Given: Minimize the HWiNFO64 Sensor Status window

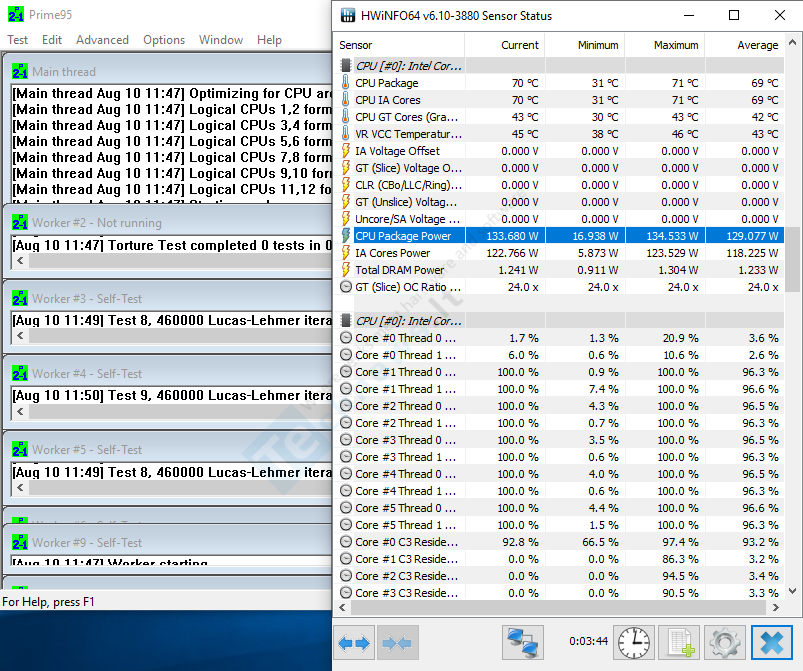Looking at the screenshot, I should pos(689,15).
